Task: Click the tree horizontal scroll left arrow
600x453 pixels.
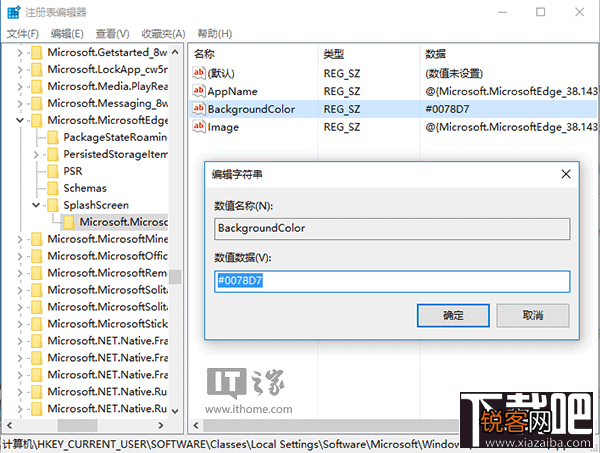Action: 10,425
